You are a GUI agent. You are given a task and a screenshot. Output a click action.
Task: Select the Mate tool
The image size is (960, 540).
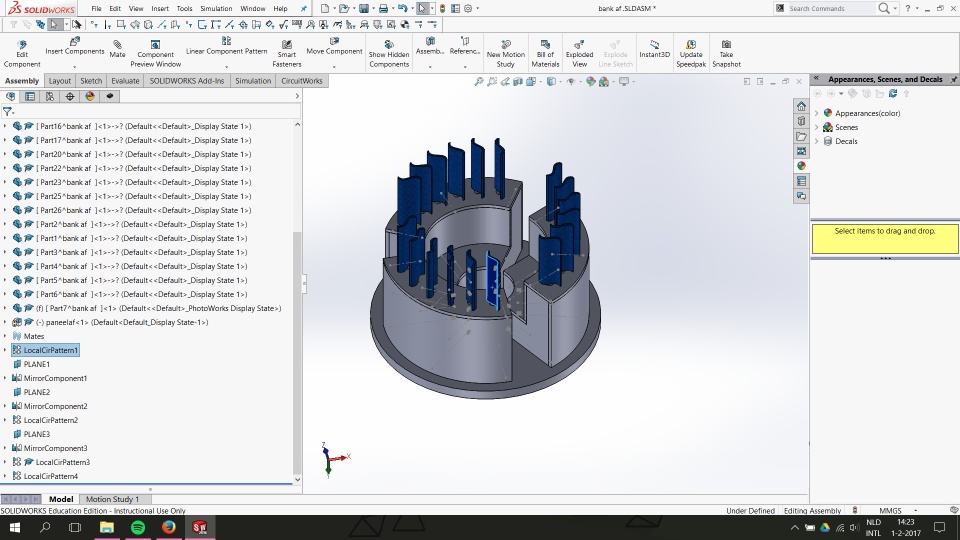click(x=117, y=49)
